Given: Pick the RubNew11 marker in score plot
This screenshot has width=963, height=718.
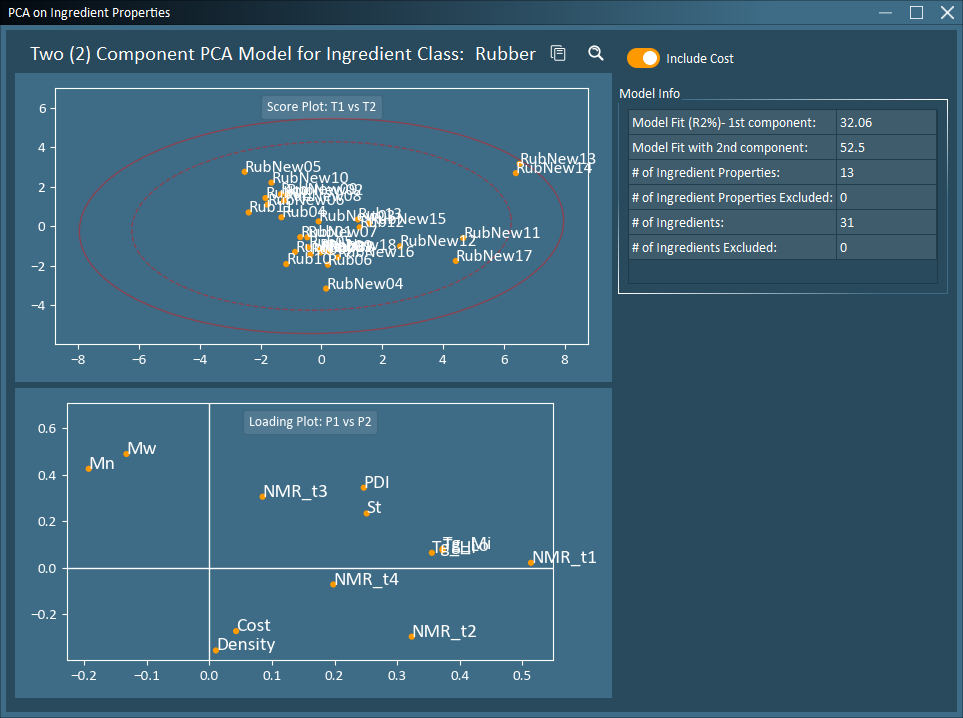Looking at the screenshot, I should [x=464, y=237].
